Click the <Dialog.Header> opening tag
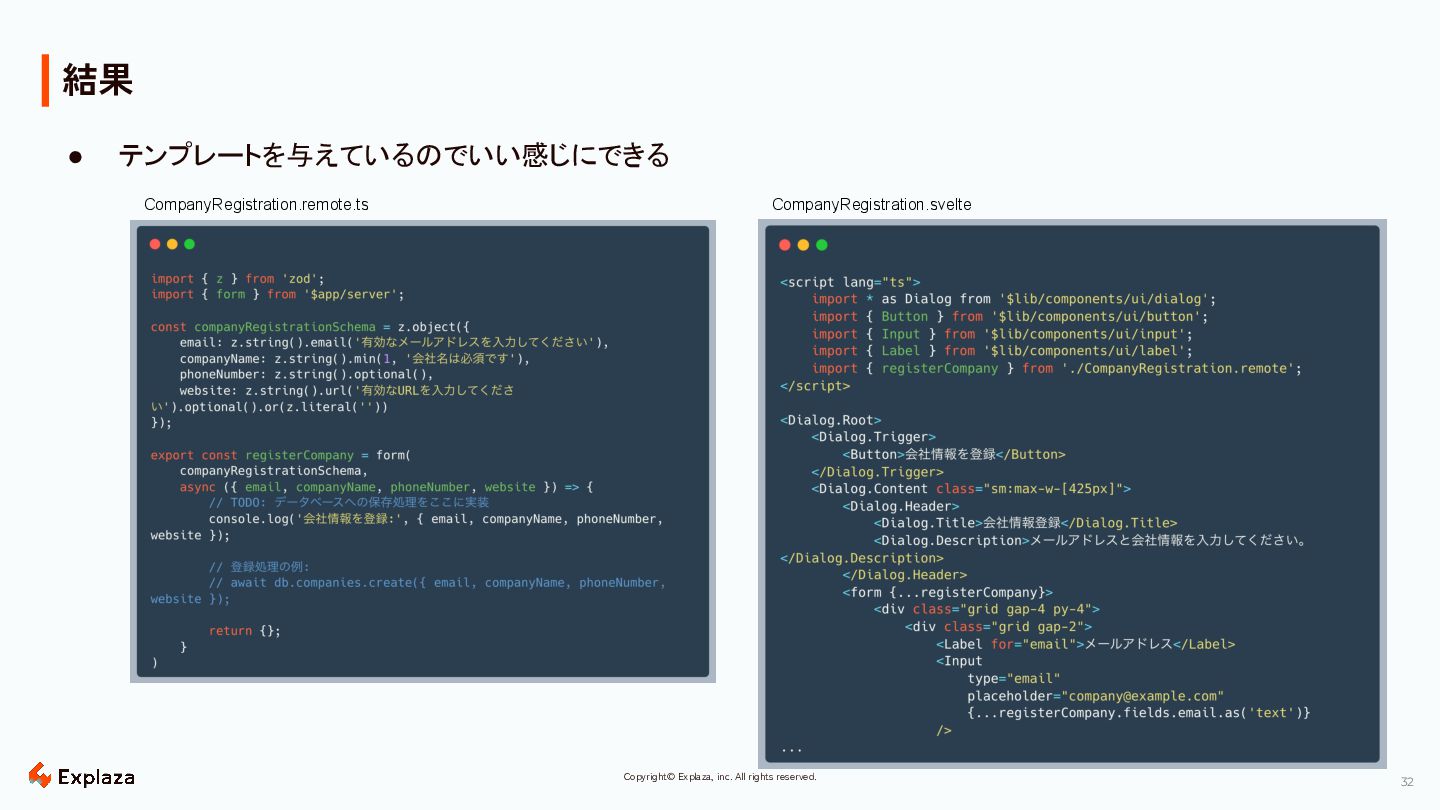 point(901,506)
